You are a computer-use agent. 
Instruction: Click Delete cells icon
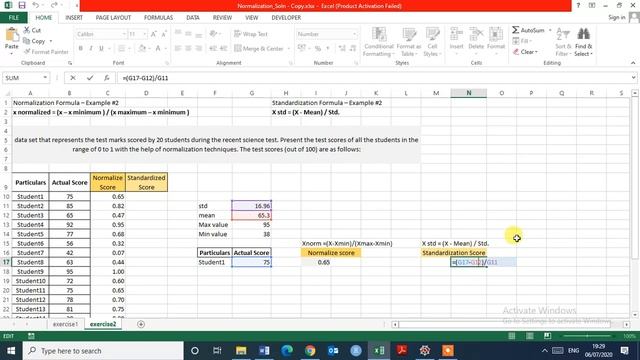[476, 34]
